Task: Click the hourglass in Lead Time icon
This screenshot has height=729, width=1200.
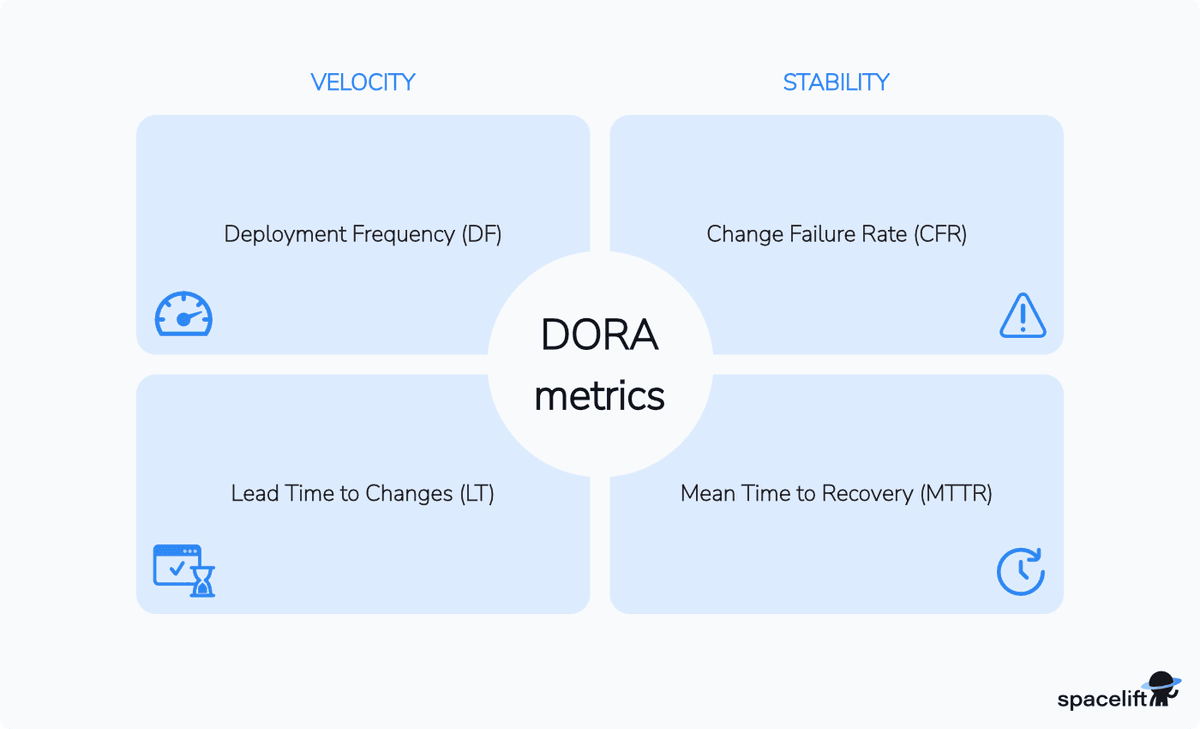Action: click(204, 580)
